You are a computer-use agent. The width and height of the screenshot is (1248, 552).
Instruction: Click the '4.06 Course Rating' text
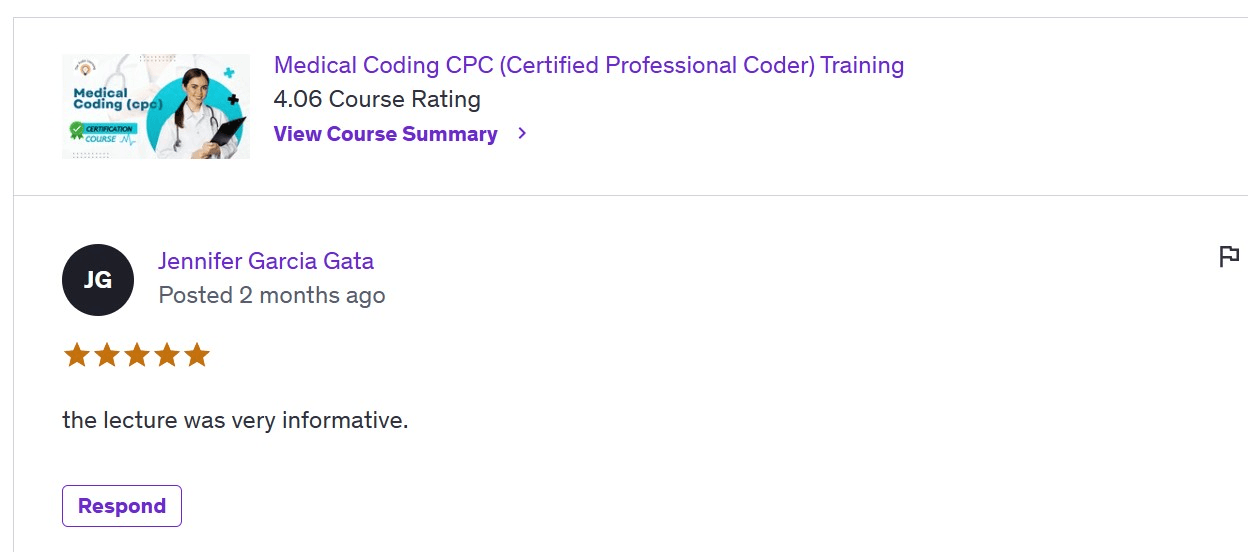click(x=377, y=100)
